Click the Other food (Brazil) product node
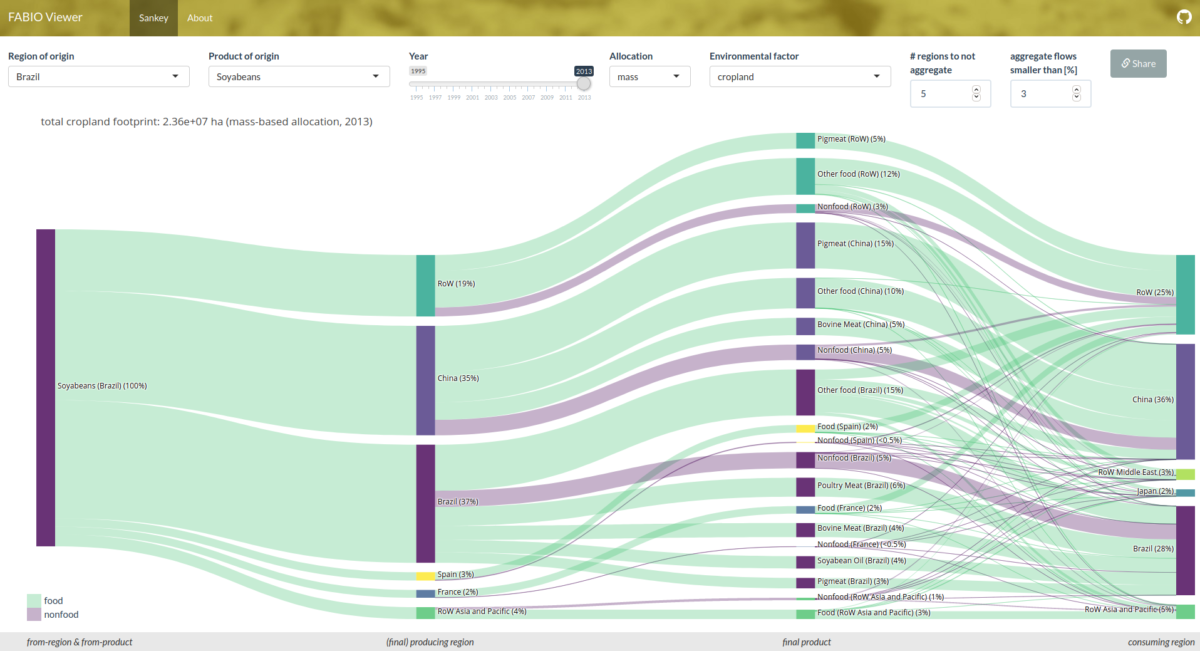Image resolution: width=1200 pixels, height=651 pixels. [x=805, y=392]
